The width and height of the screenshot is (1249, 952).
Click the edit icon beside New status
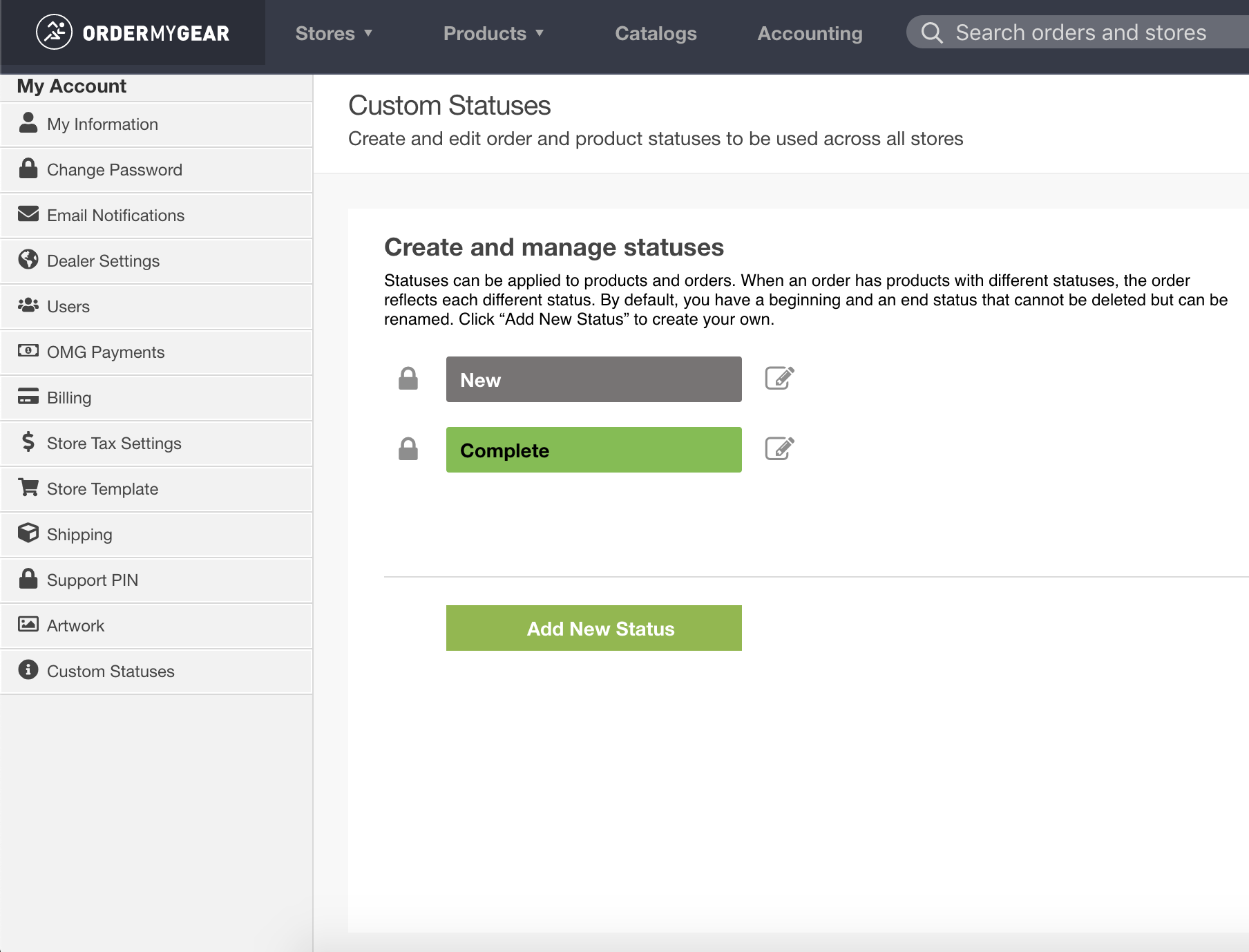(779, 379)
